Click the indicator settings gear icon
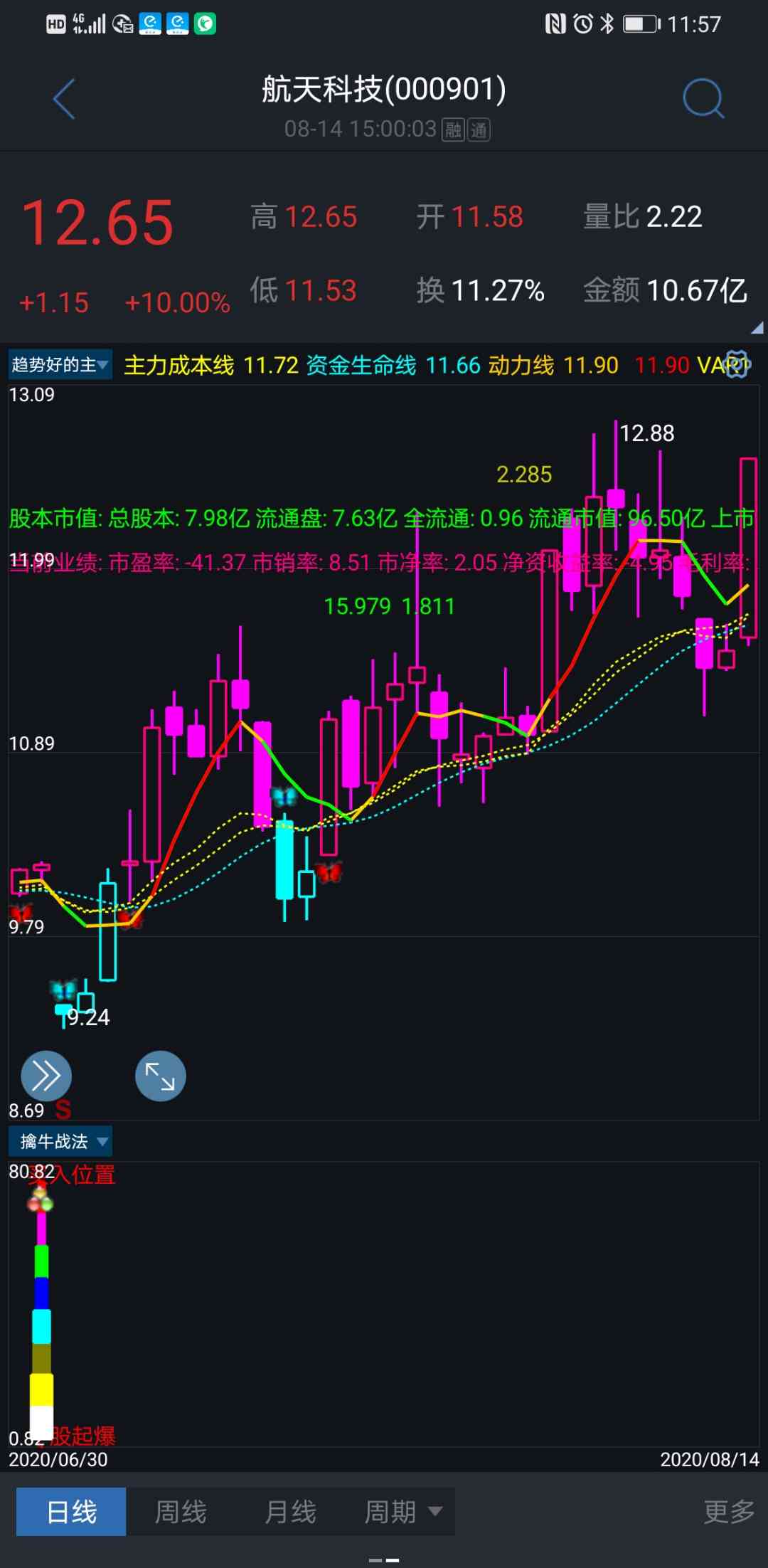The height and width of the screenshot is (1568, 768). point(737,364)
